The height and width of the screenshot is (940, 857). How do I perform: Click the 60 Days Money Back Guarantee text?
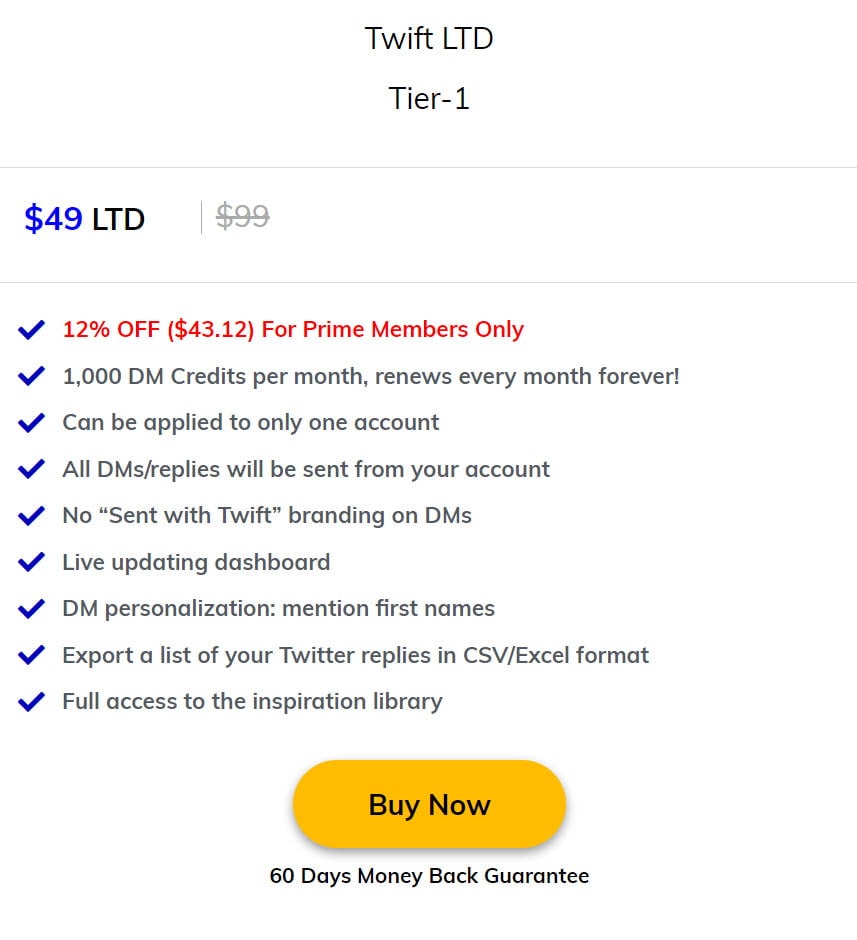429,876
